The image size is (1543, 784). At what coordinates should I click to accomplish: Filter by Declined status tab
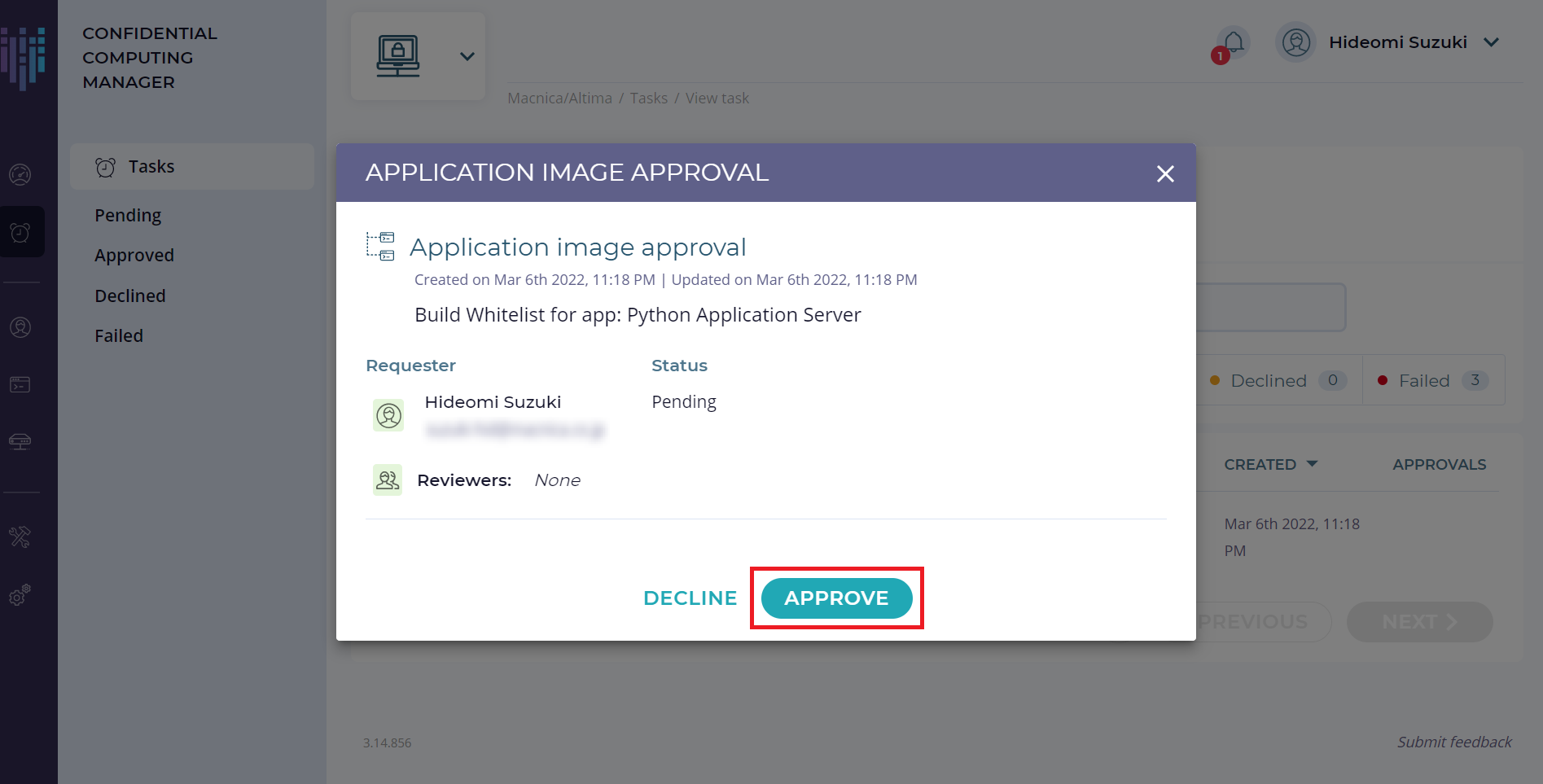(x=1278, y=380)
